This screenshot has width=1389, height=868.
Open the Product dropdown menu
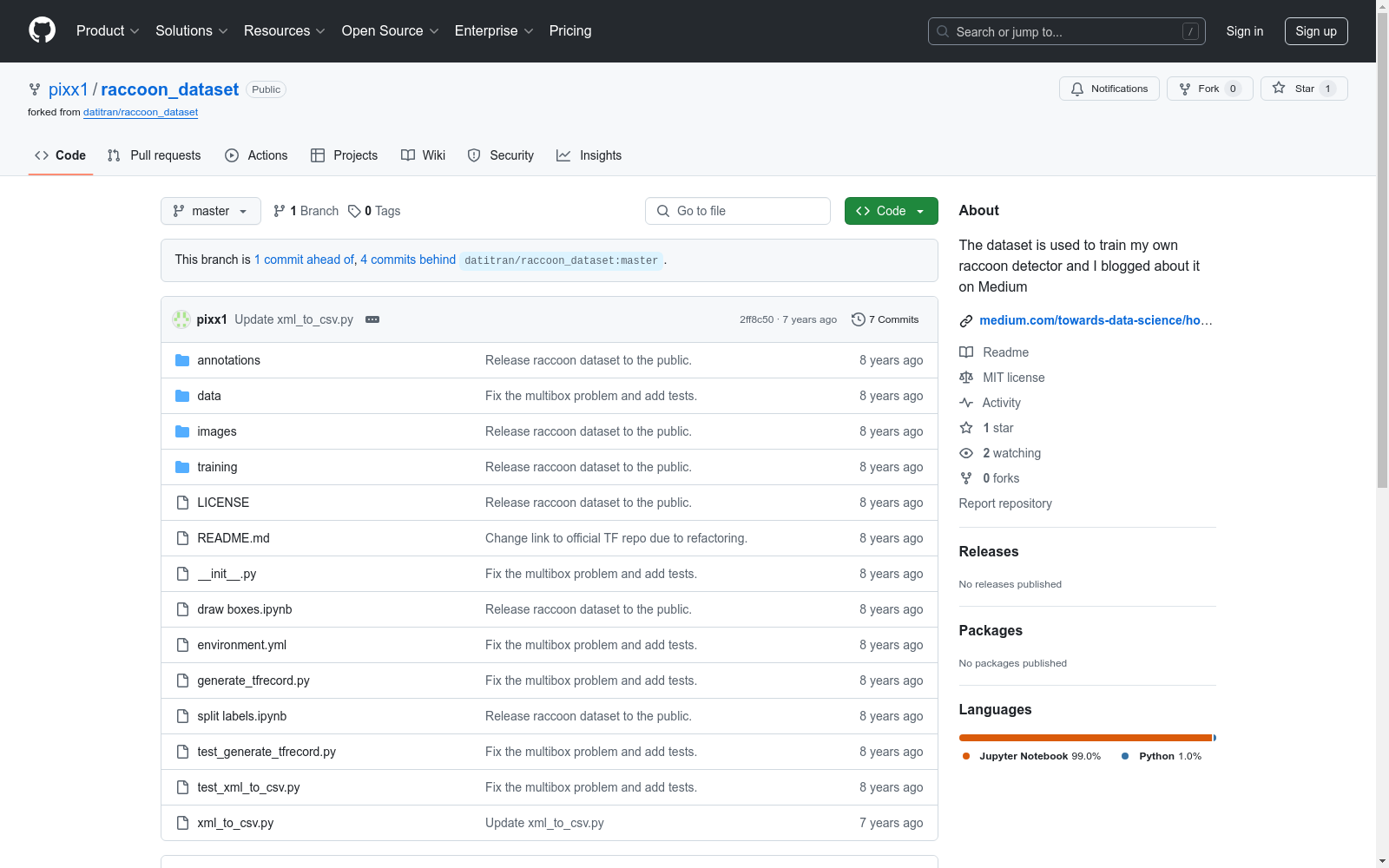108,30
